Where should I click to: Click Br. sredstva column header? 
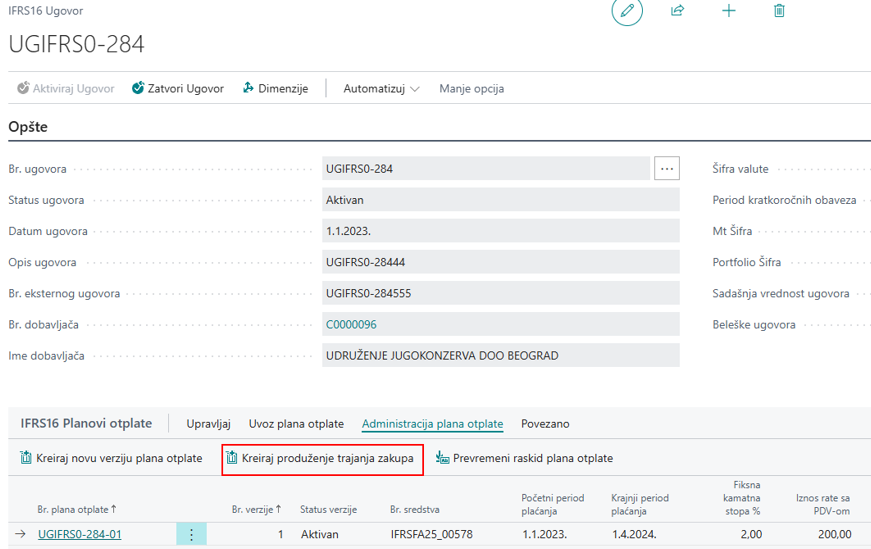point(414,509)
